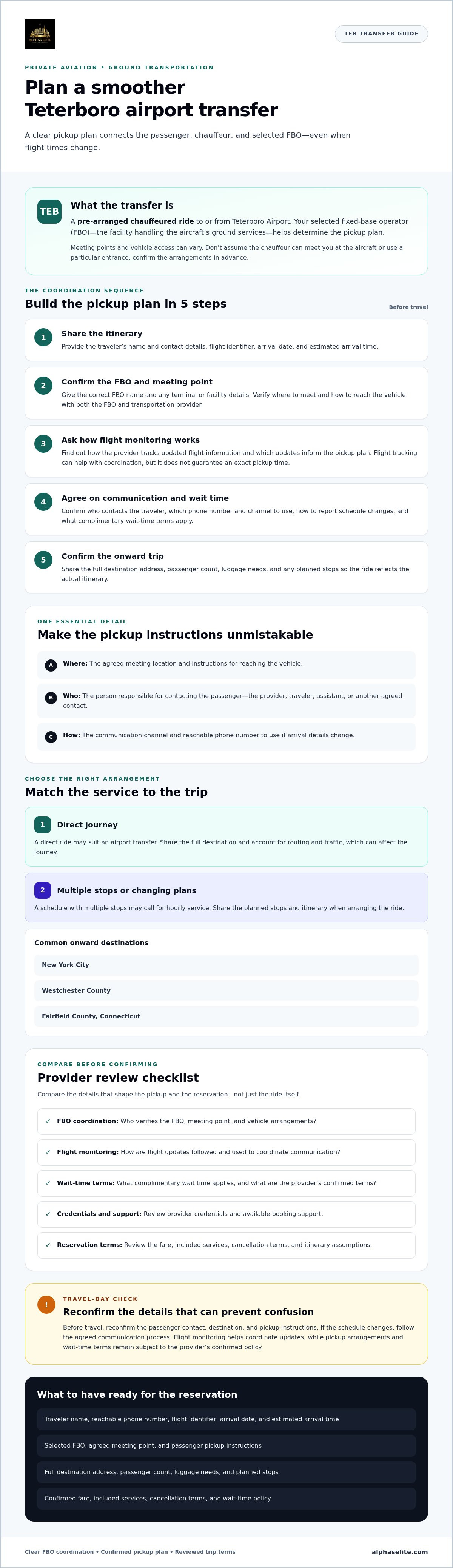Viewport: 453px width, 1568px height.
Task: Click the Selected FBO reservation item row
Action: click(x=226, y=1446)
